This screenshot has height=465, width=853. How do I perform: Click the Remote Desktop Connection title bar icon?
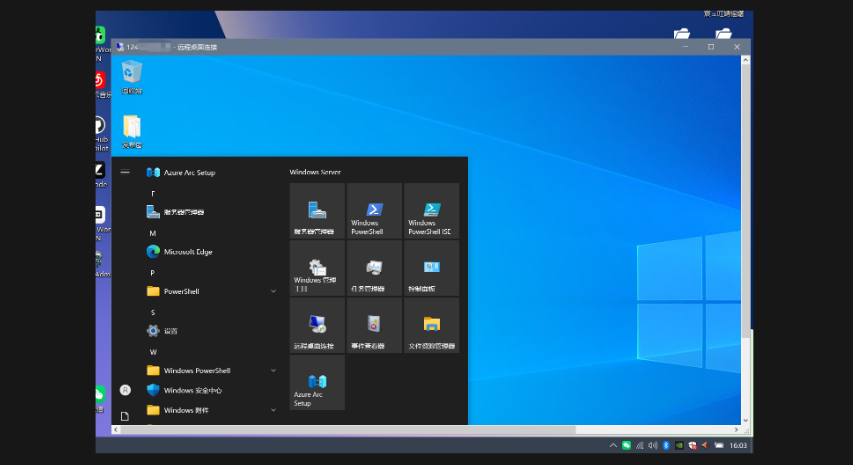click(120, 47)
